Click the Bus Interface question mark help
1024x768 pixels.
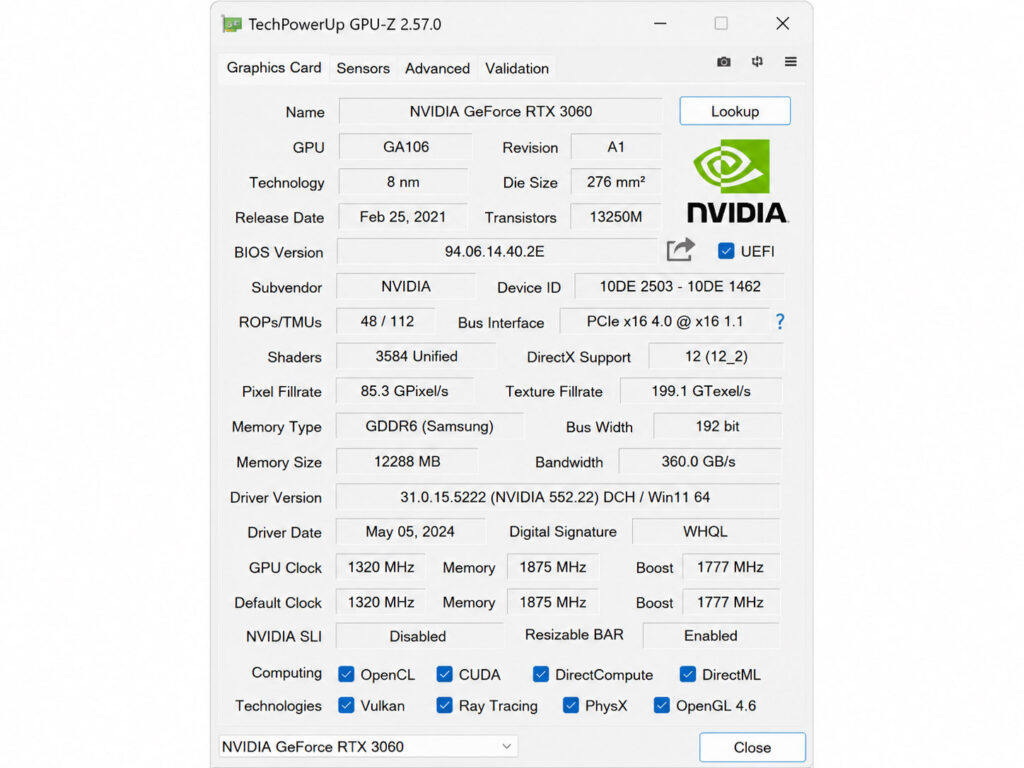(780, 321)
